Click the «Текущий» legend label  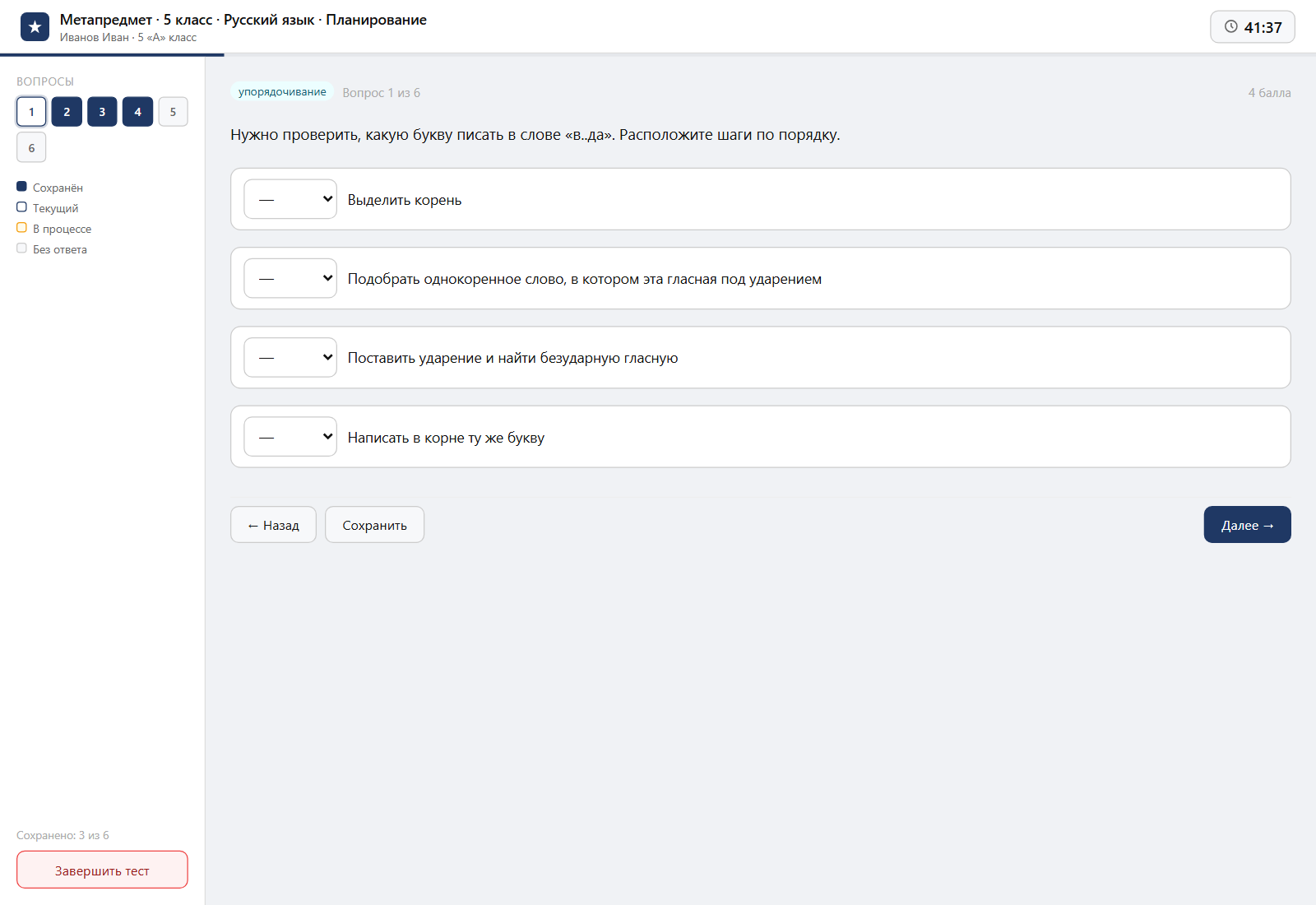(x=56, y=208)
